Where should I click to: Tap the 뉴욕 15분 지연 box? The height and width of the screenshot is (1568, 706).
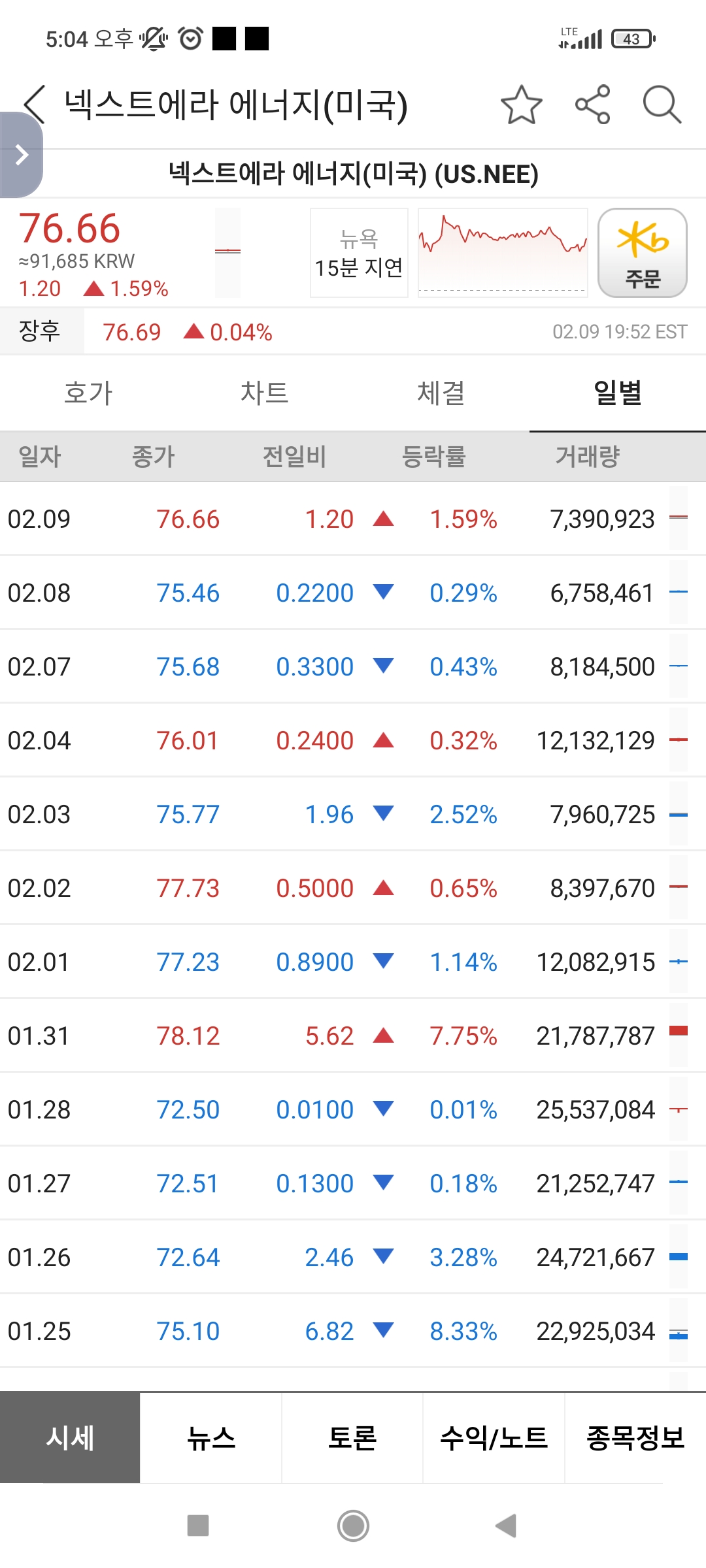coord(359,253)
